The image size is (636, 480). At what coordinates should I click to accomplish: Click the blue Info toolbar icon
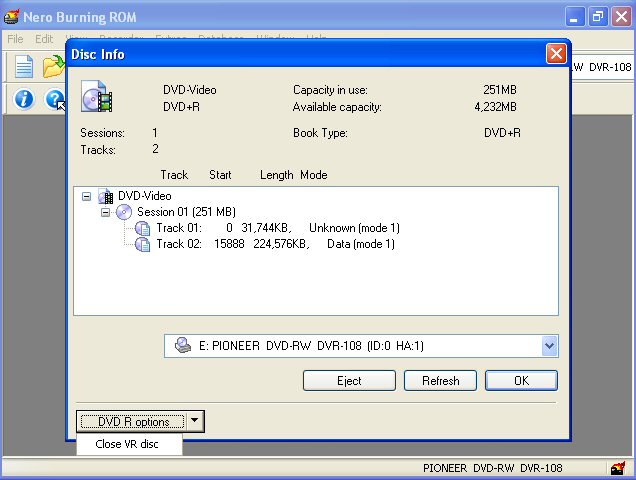pyautogui.click(x=24, y=99)
